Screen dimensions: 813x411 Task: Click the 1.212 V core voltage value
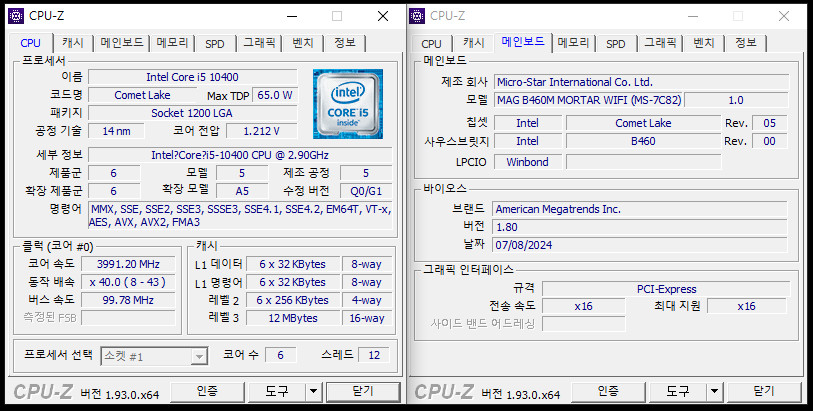click(262, 131)
